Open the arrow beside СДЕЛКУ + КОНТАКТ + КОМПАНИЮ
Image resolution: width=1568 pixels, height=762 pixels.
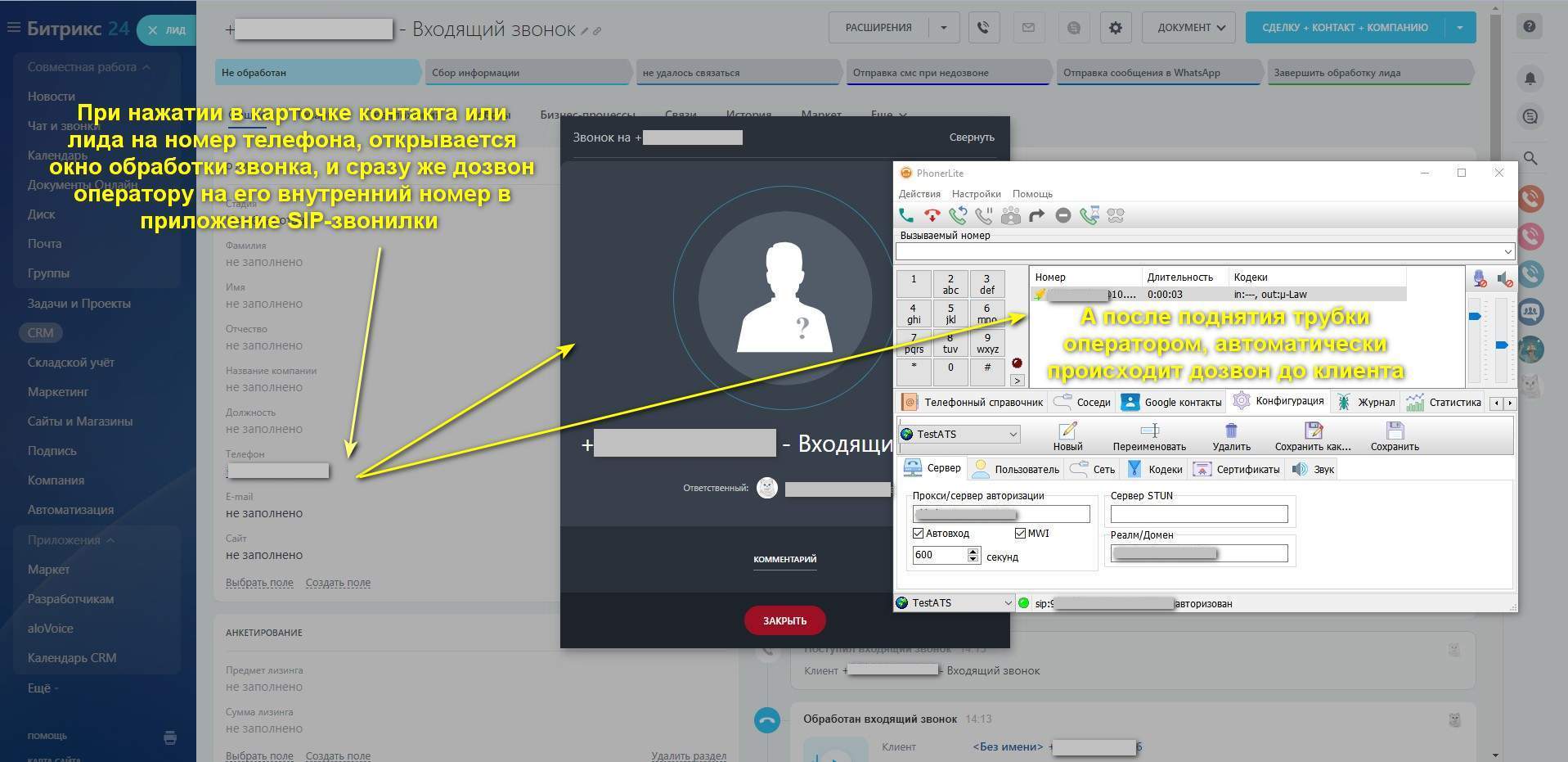coord(1460,28)
